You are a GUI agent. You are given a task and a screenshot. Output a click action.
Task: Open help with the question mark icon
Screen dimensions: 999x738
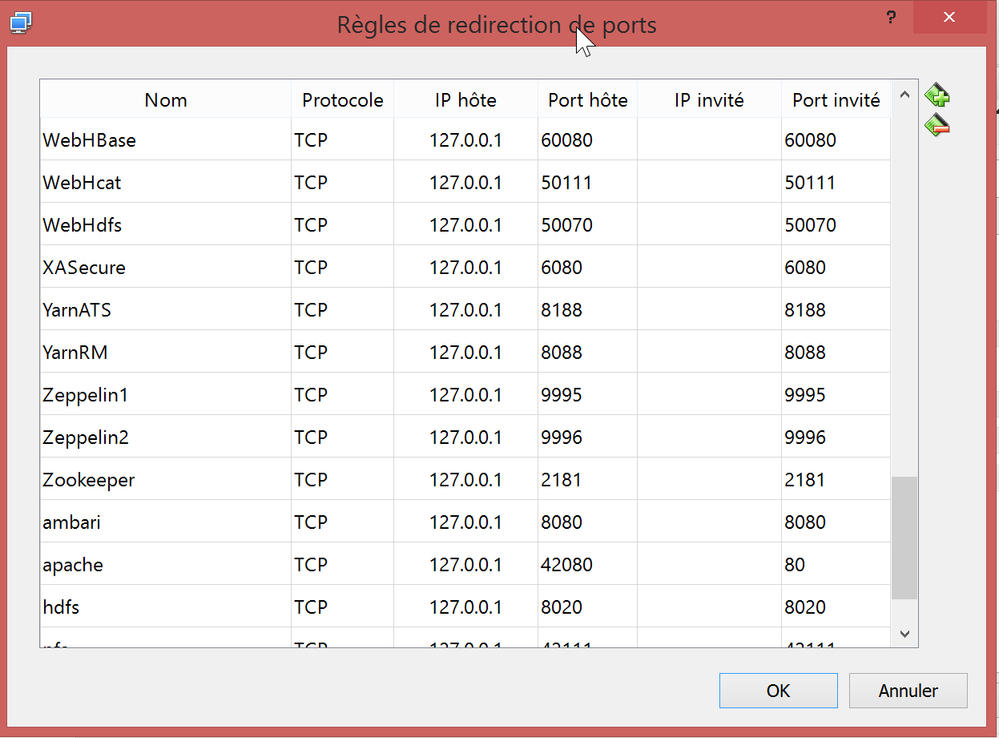click(890, 17)
